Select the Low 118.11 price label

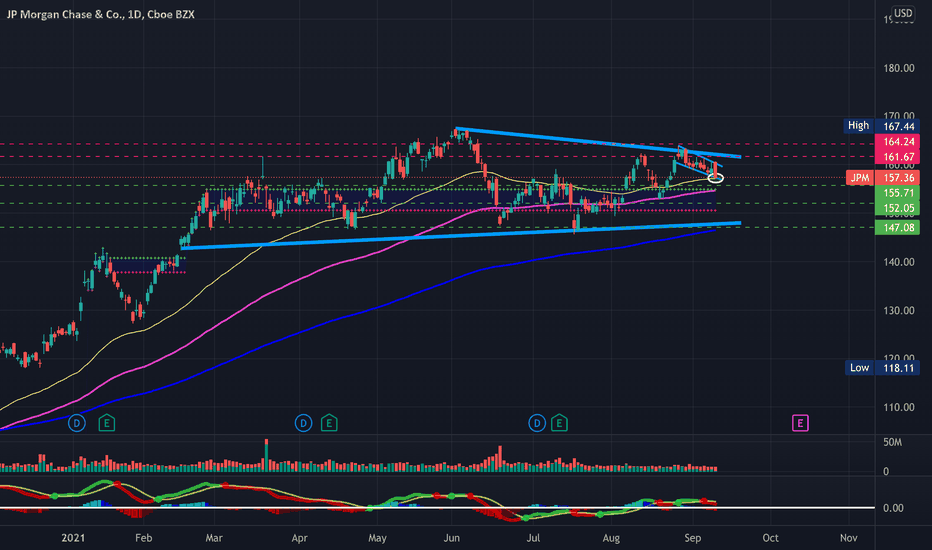coord(882,368)
